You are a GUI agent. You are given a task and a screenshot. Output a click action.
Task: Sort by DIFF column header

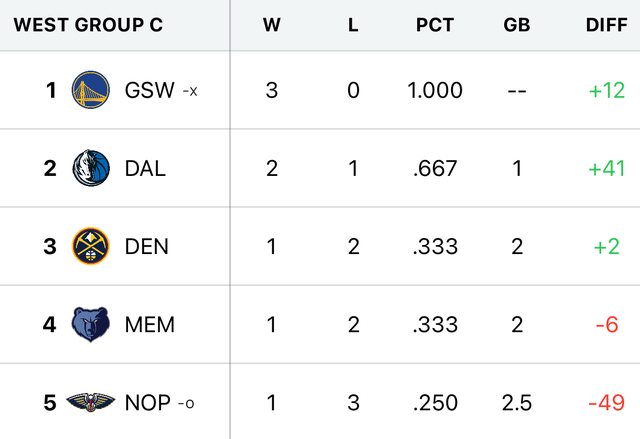606,25
